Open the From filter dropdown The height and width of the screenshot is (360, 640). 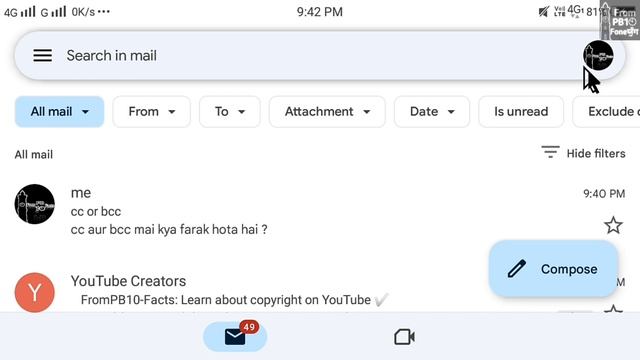tap(151, 111)
